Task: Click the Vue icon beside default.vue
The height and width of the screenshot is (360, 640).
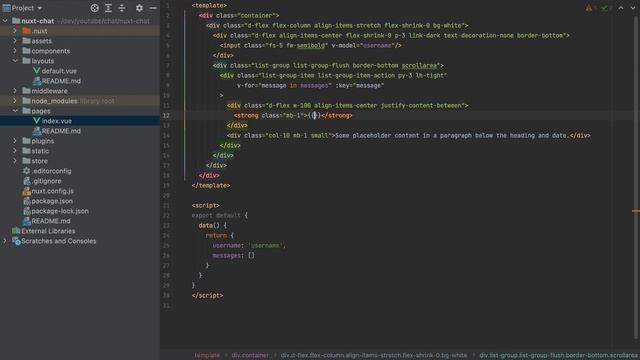Action: [x=36, y=71]
